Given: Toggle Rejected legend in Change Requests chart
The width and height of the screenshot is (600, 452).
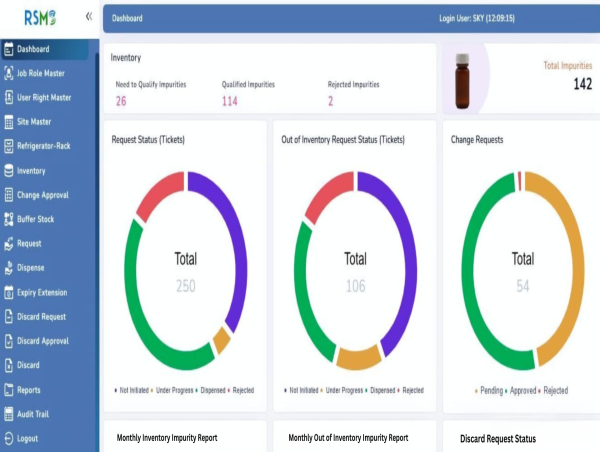Looking at the screenshot, I should 553,391.
